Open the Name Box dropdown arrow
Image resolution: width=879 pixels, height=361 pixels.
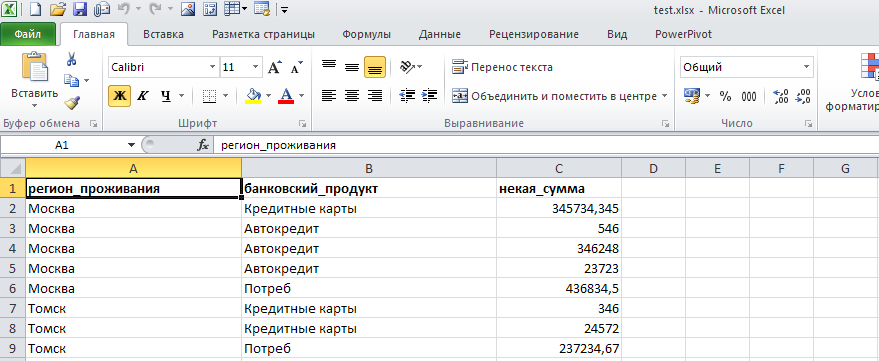click(x=131, y=145)
